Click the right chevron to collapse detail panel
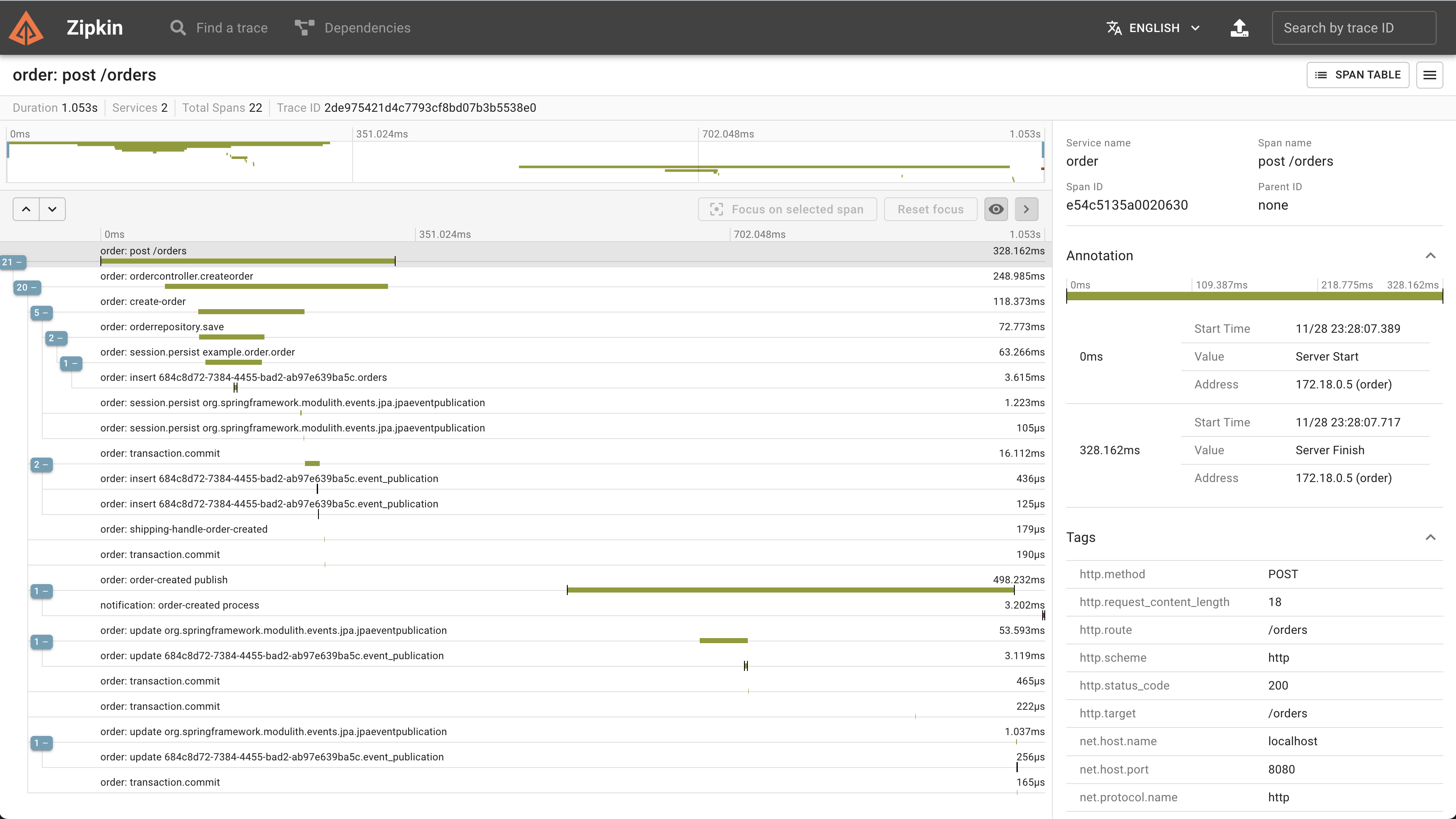The height and width of the screenshot is (819, 1456). point(1027,209)
